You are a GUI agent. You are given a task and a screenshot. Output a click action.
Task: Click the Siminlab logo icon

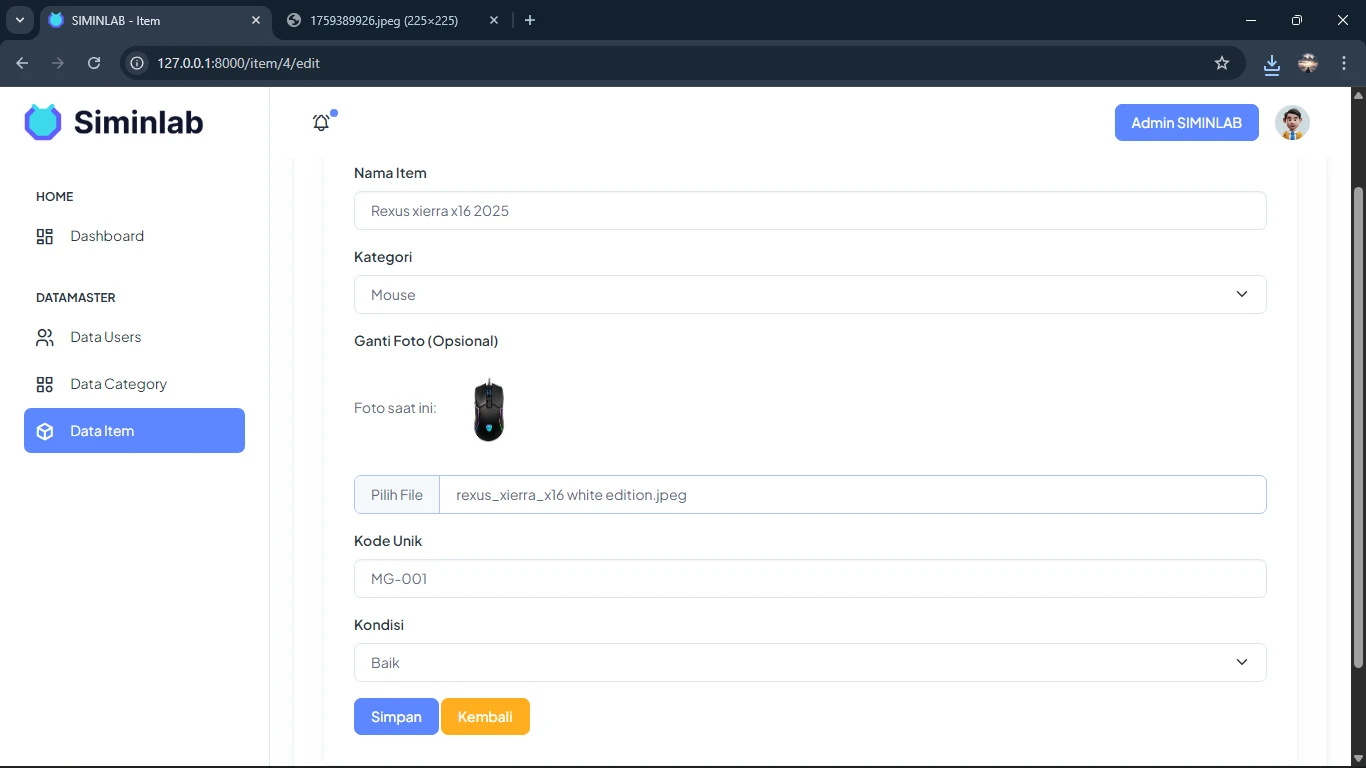[x=43, y=122]
